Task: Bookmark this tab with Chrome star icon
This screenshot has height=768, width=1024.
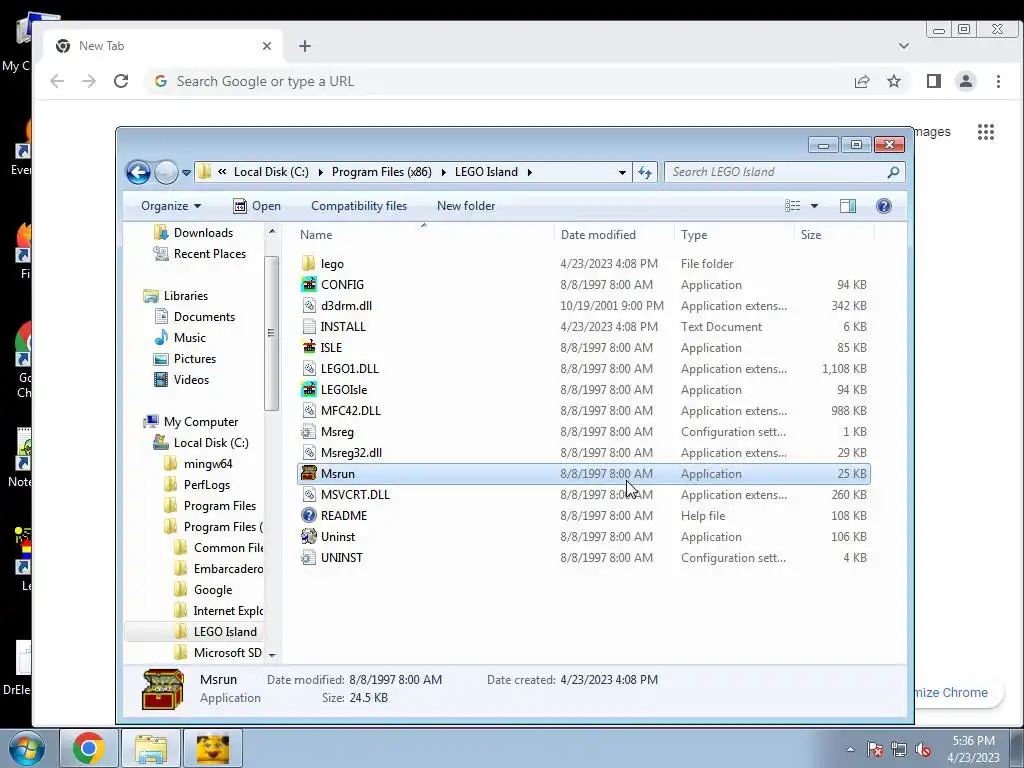Action: coord(894,81)
